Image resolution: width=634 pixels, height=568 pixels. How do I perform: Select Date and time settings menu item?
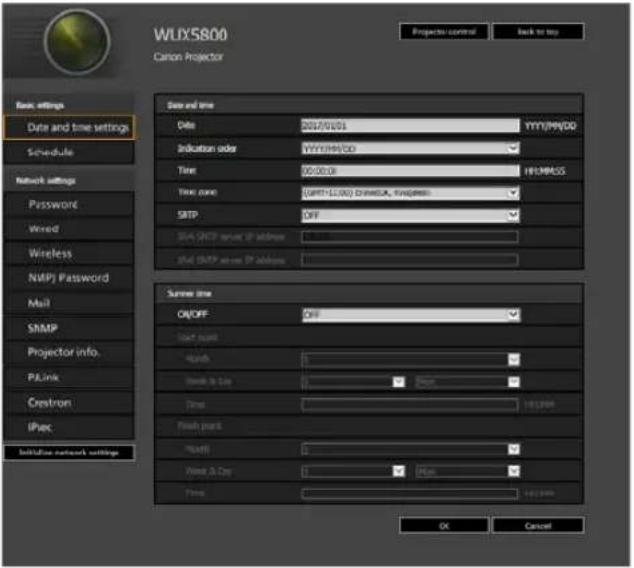point(69,127)
